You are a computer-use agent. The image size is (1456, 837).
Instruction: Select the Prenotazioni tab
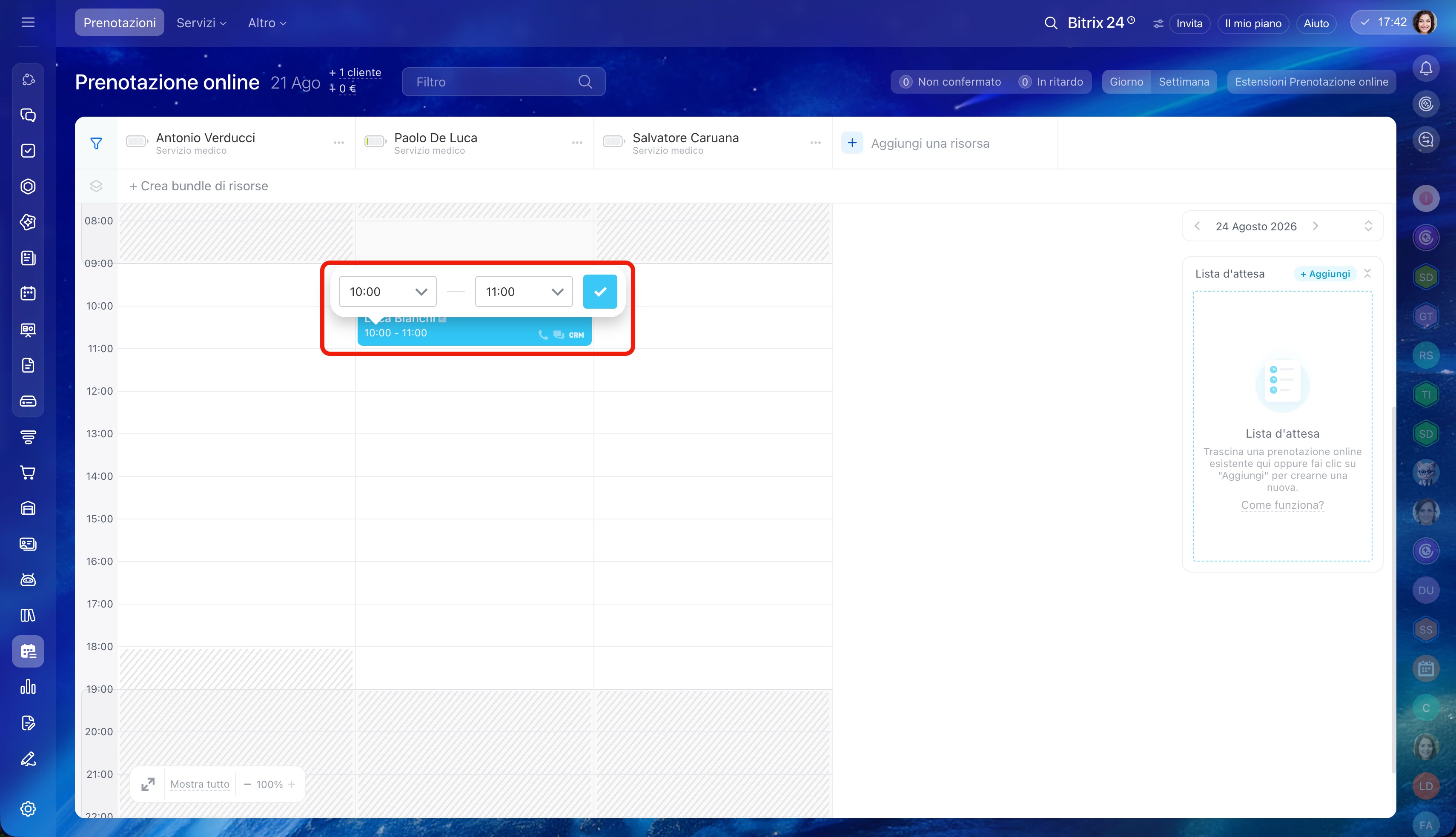point(120,23)
